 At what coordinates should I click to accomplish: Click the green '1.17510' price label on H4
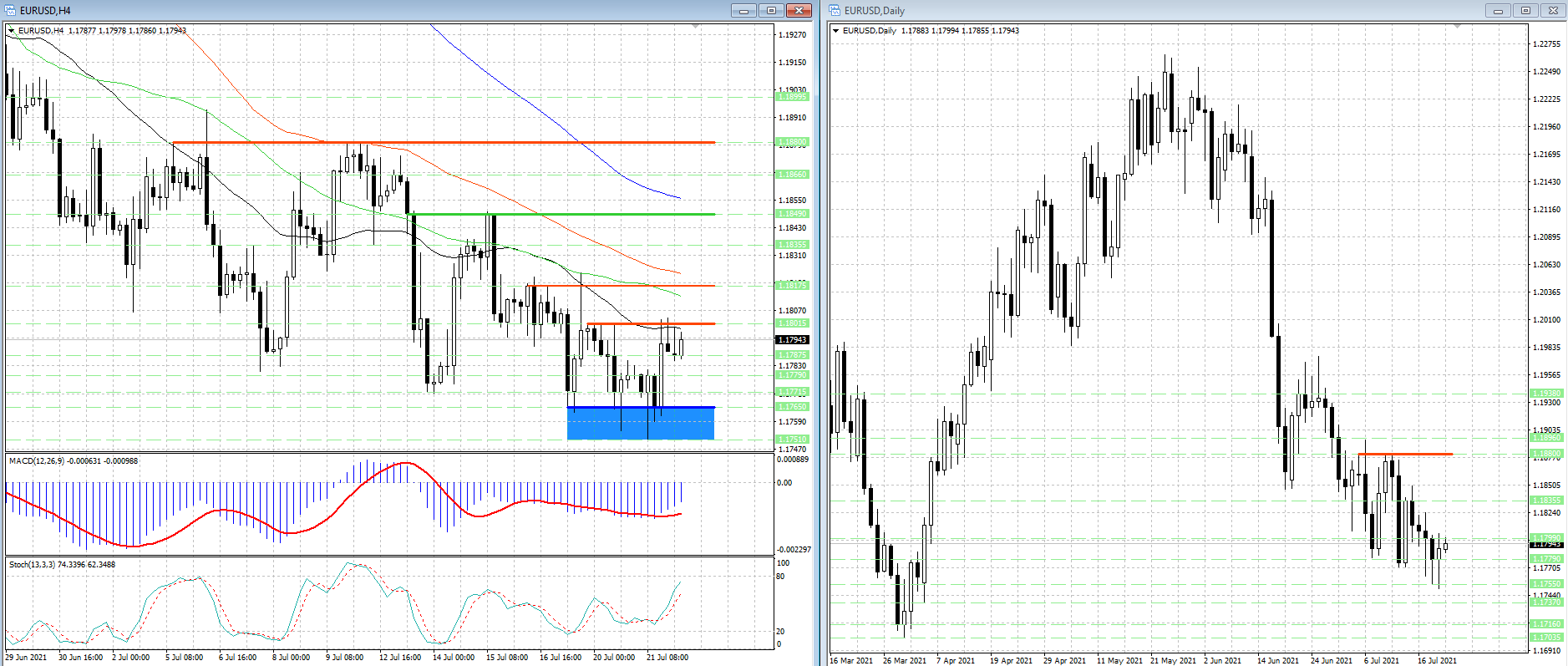click(x=793, y=440)
